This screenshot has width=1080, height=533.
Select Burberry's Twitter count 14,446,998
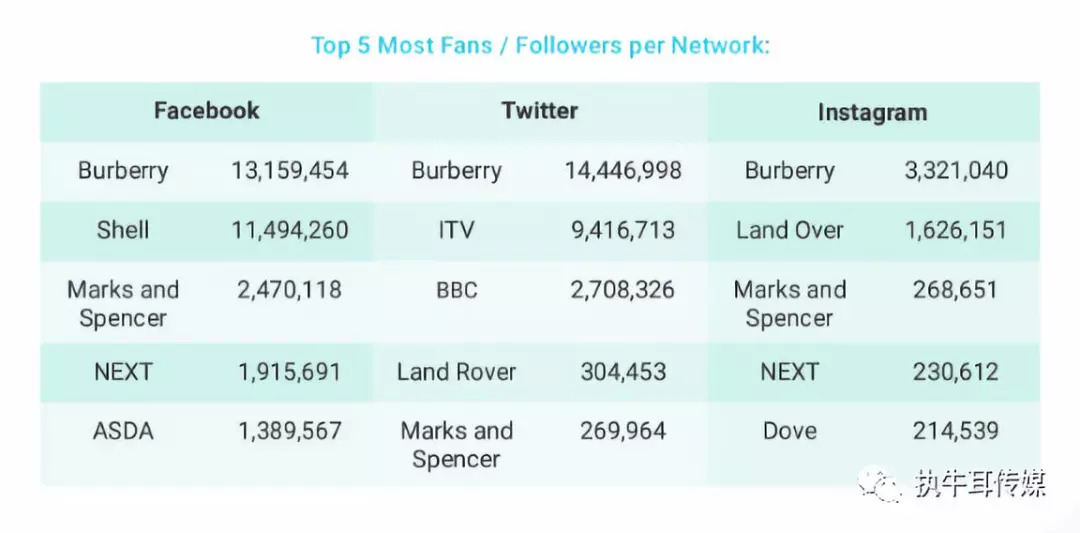[623, 171]
